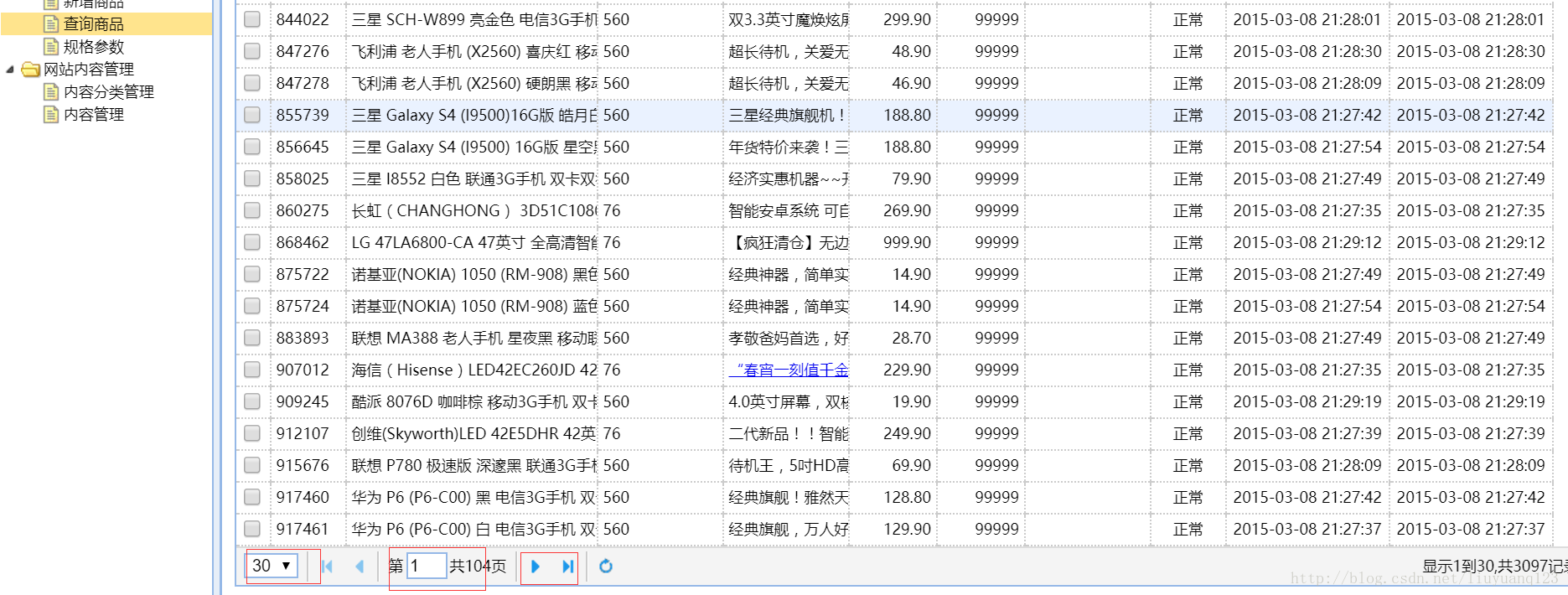Click the 飞利浦 老人手机 (X2560) 硬朗黑 title
Screen dimensions: 1568x595
(474, 83)
